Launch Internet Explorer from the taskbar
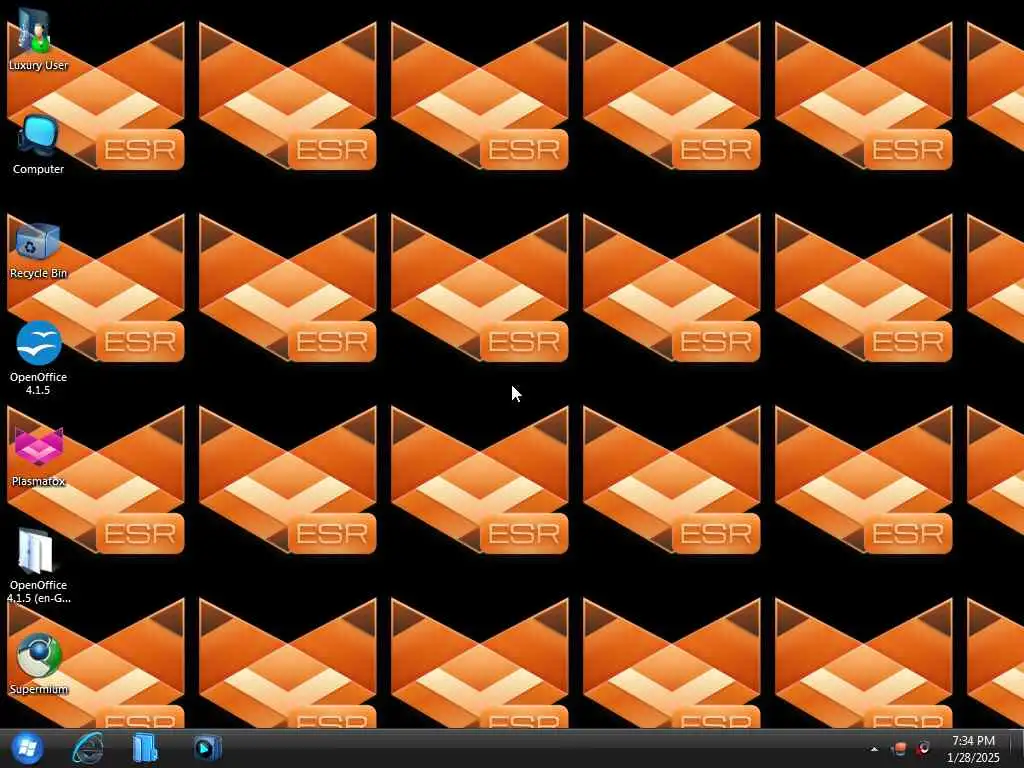 [x=88, y=748]
